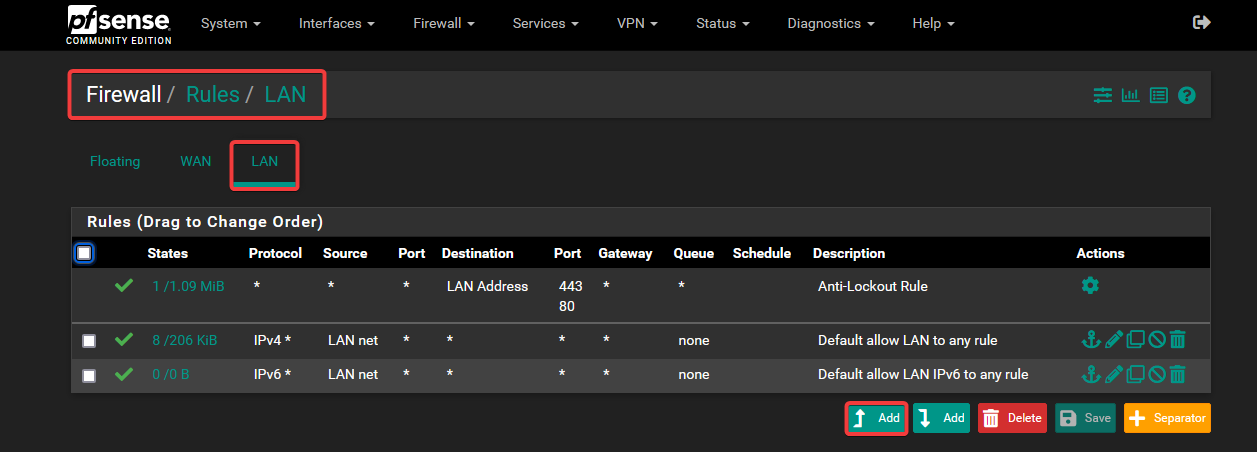Image resolution: width=1257 pixels, height=452 pixels.
Task: Toggle the select-all rules checkbox
Action: click(84, 254)
